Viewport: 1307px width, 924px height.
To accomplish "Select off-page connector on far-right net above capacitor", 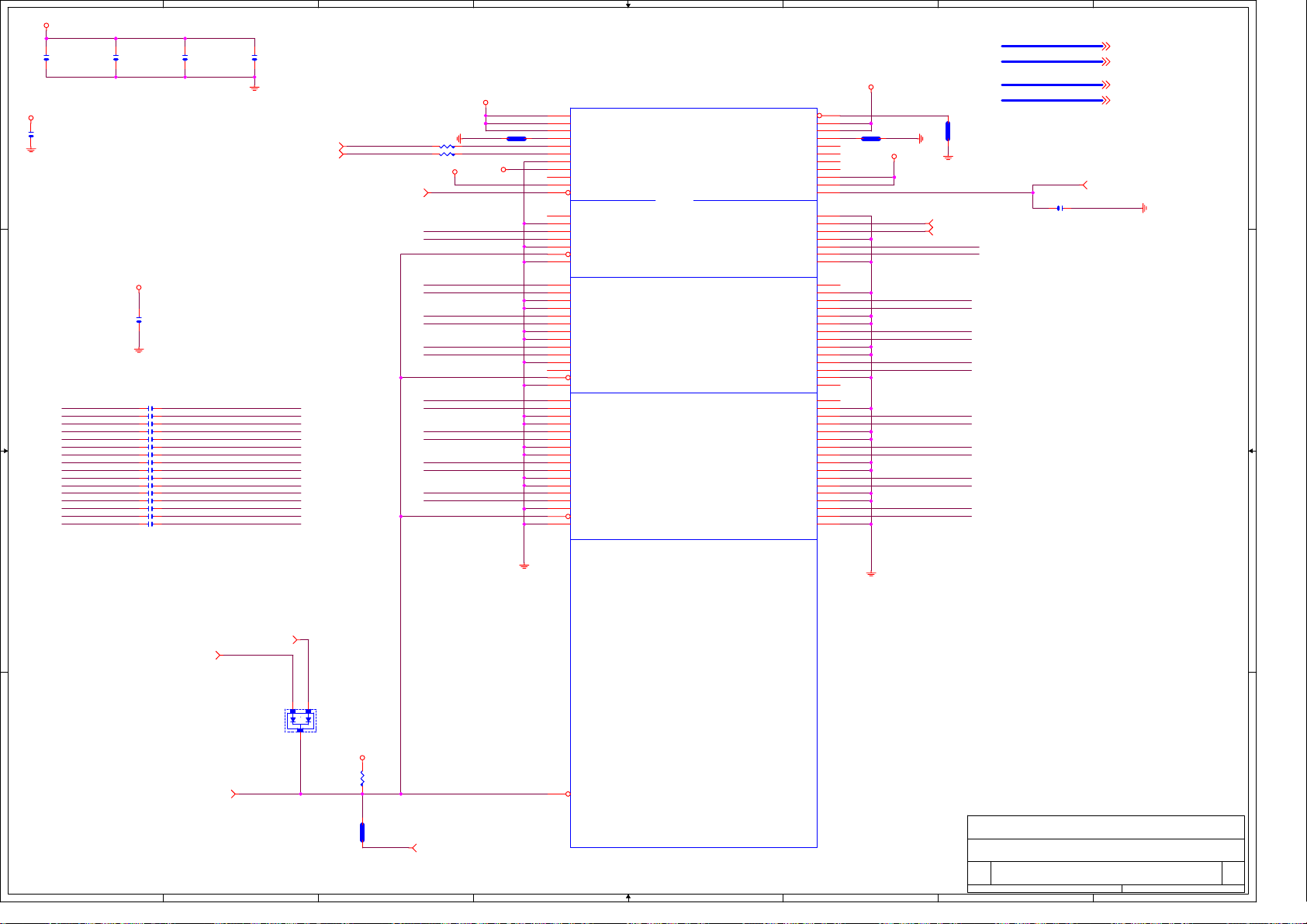I will click(1085, 185).
